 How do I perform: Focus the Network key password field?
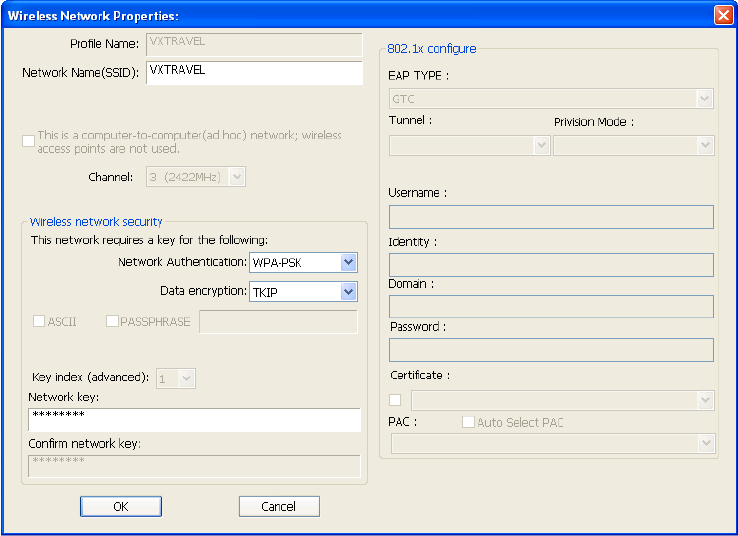click(x=194, y=419)
